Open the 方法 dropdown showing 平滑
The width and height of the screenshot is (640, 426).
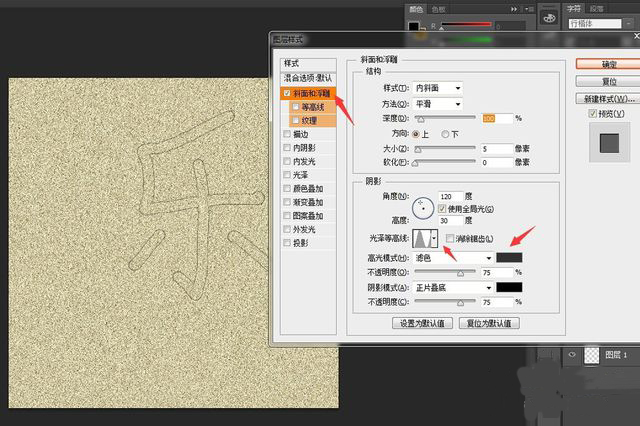438,104
